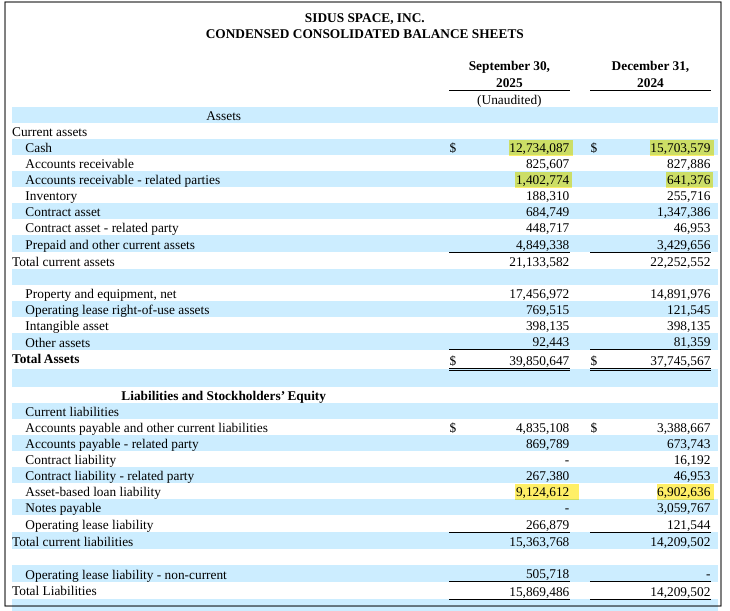Screen dimensions: 730x611
Task: Click value 448,717
Action: point(548,228)
